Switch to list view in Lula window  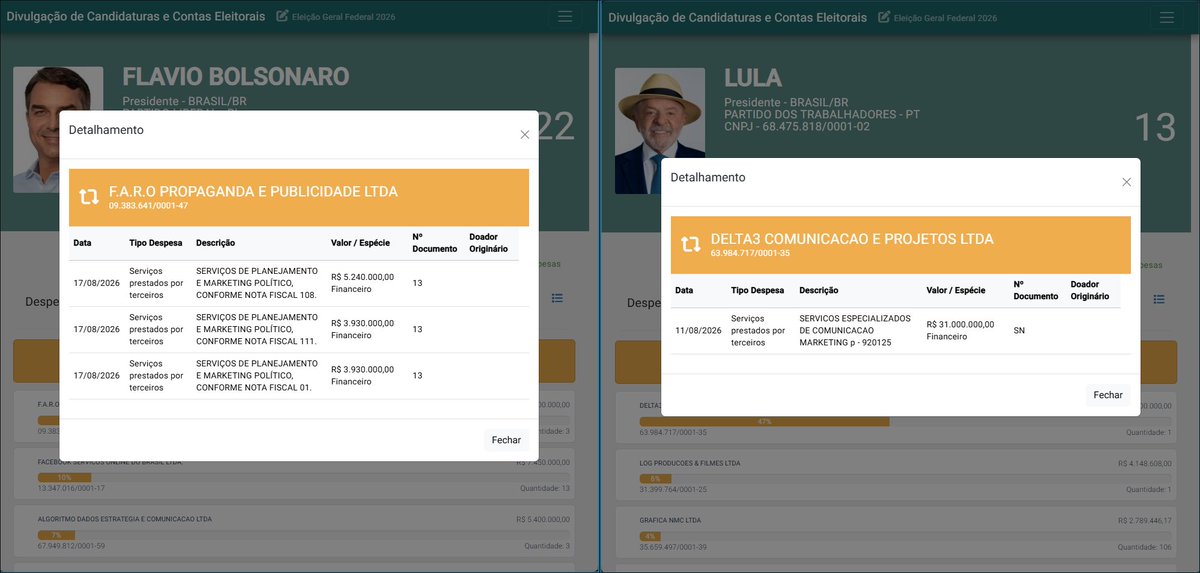coord(1159,300)
